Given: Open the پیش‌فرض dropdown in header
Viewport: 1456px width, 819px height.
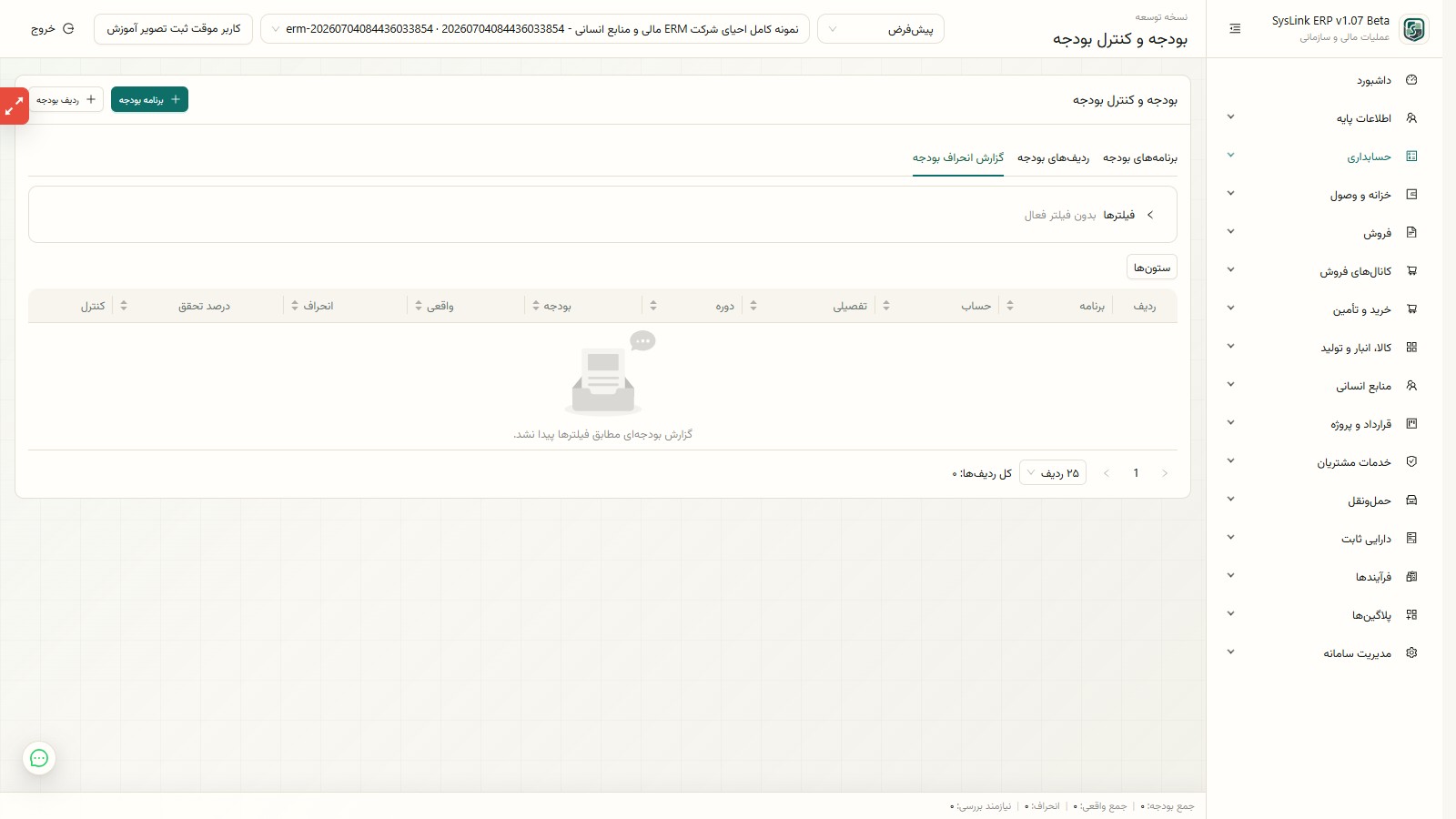Looking at the screenshot, I should [881, 29].
